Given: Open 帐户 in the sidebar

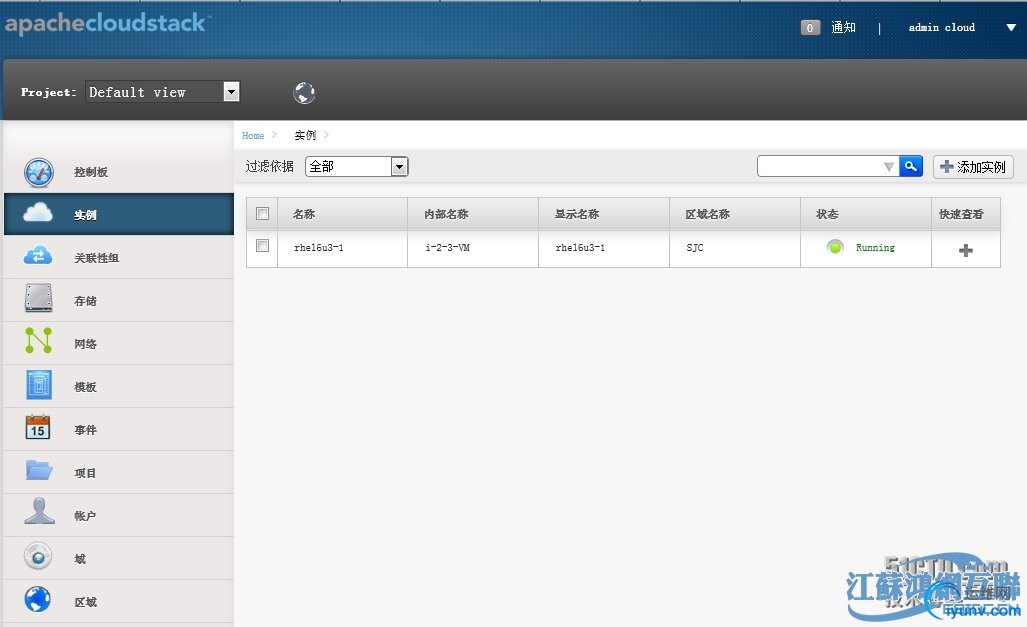Looking at the screenshot, I should point(119,516).
